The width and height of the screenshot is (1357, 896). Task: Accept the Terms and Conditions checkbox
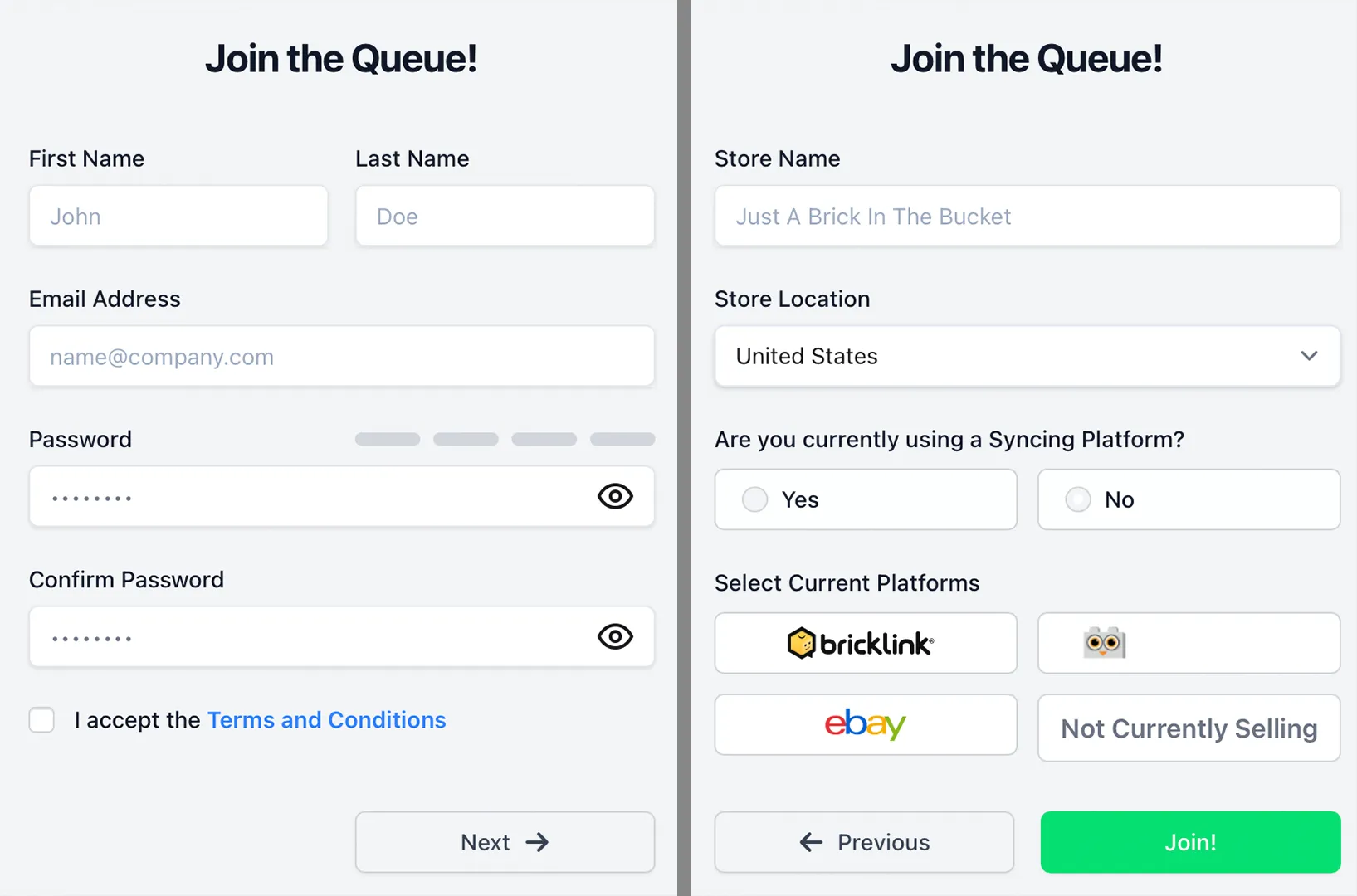(41, 719)
